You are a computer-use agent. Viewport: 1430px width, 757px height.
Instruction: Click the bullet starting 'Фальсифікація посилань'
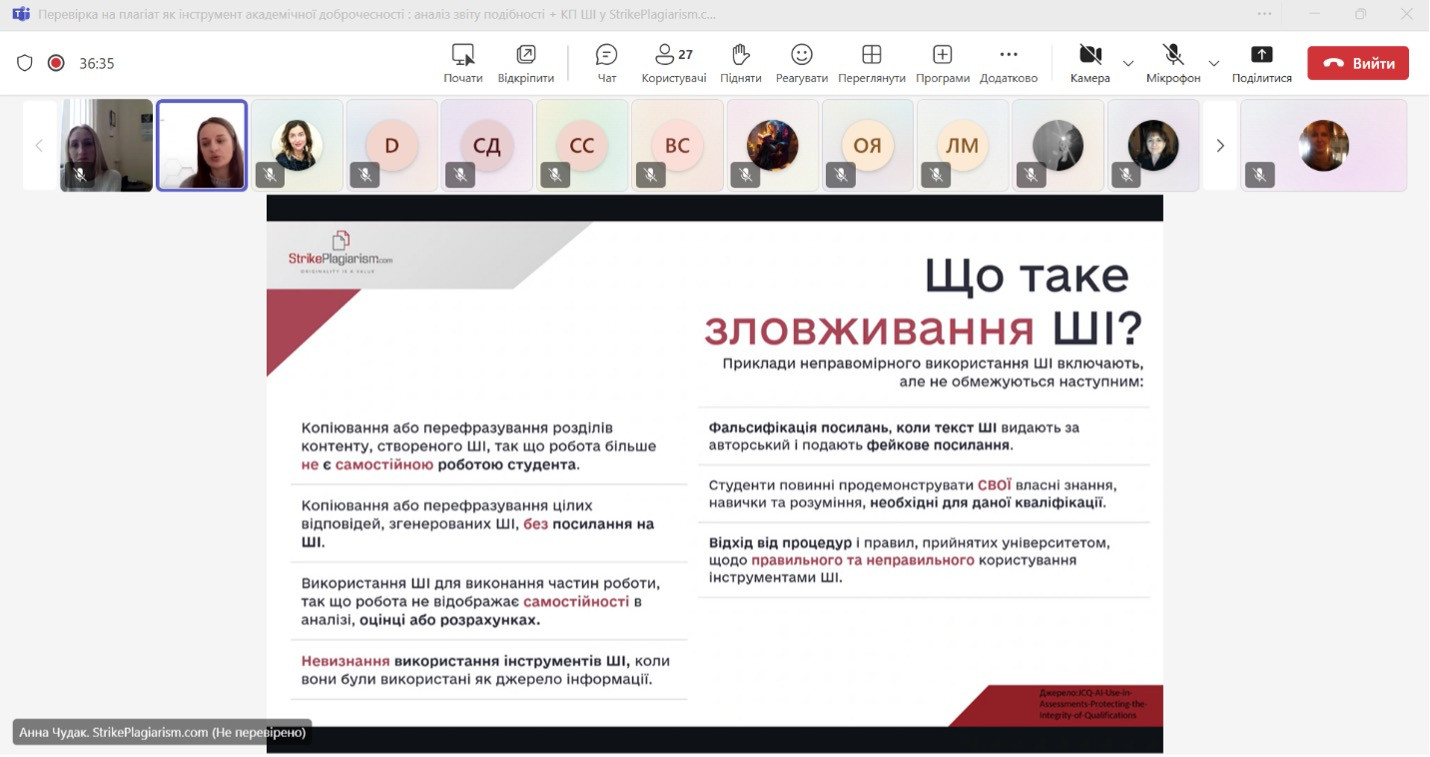click(894, 436)
